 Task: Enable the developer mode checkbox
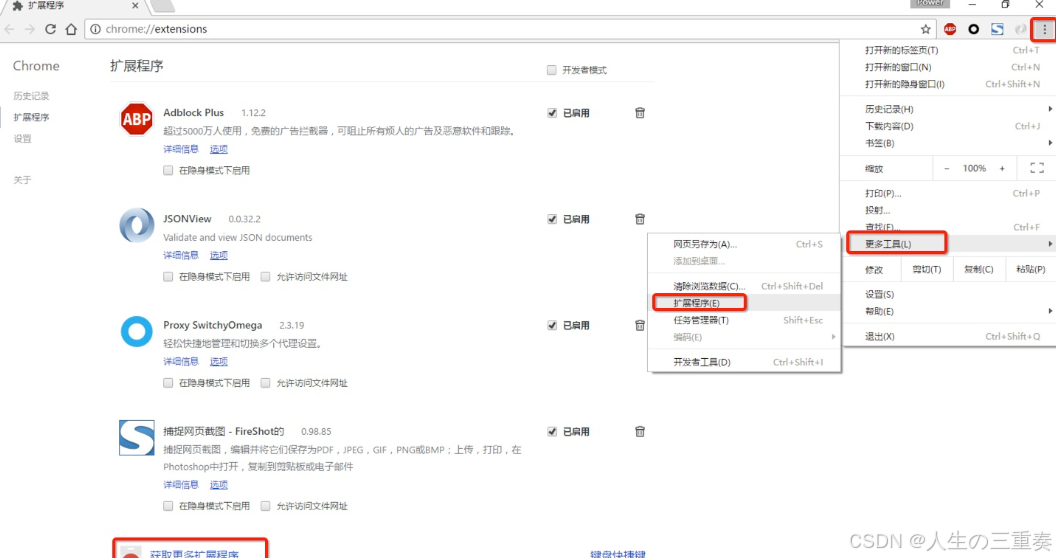(x=552, y=70)
